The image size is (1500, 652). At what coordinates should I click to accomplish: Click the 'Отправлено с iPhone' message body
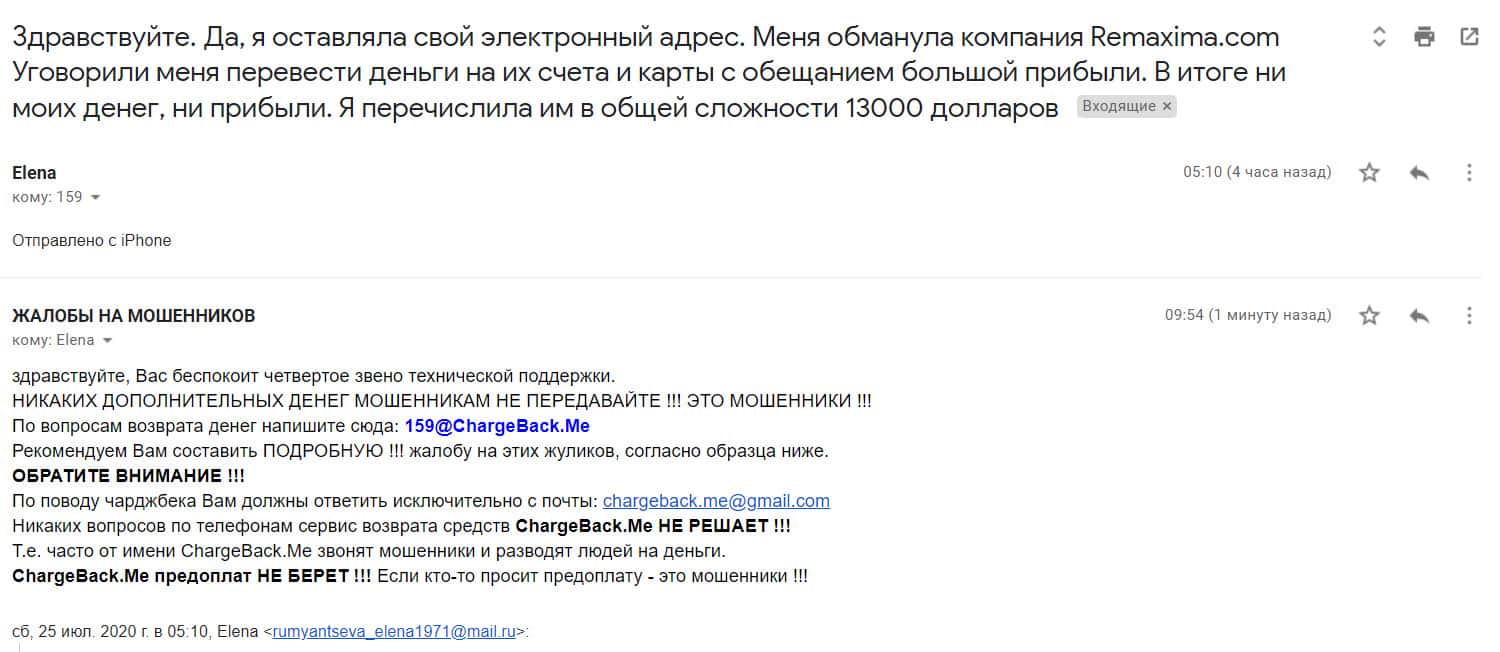click(92, 240)
